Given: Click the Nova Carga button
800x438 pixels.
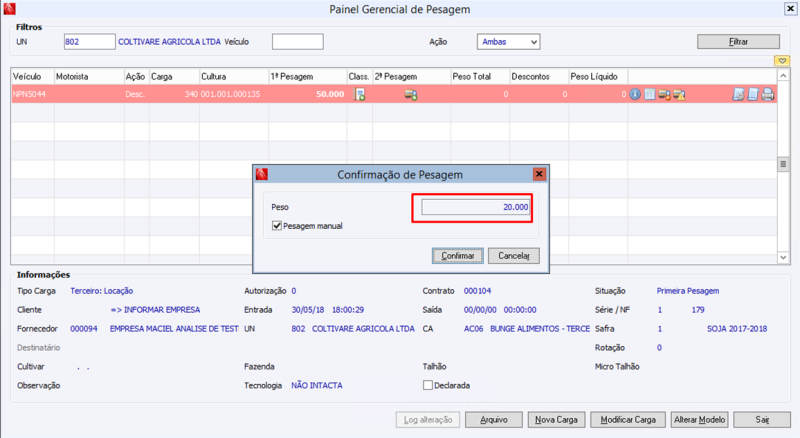Looking at the screenshot, I should click(556, 420).
